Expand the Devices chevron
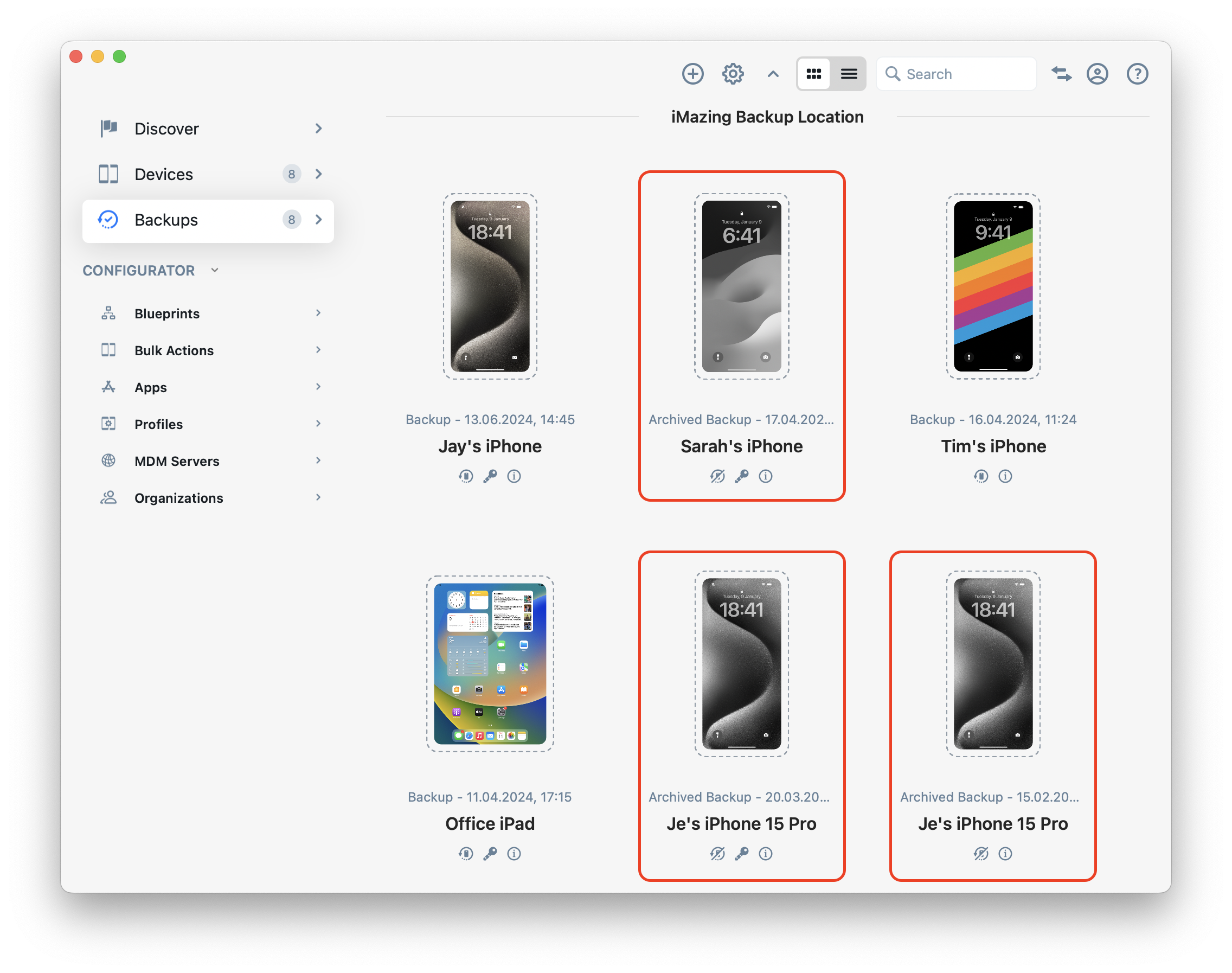Screen dimensions: 1232x973 point(318,174)
